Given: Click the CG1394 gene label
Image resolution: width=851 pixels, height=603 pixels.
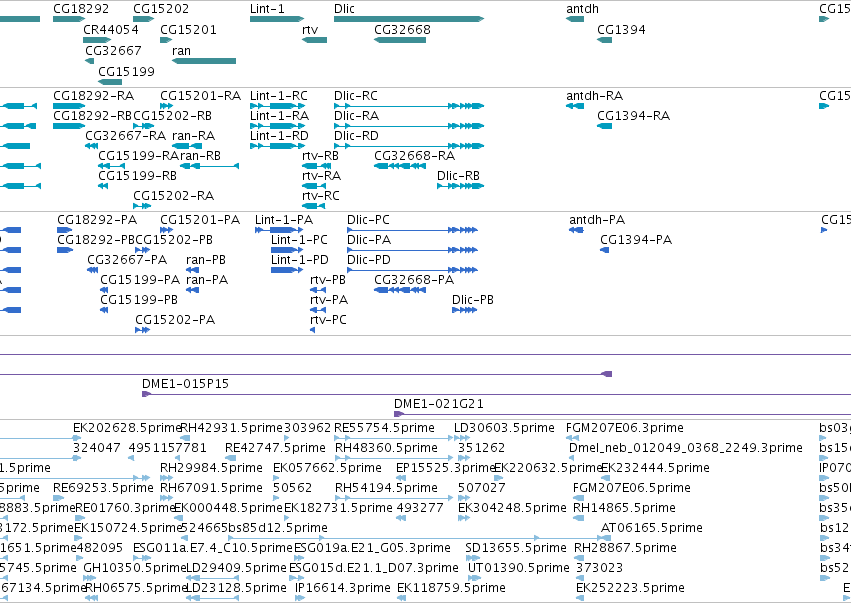Looking at the screenshot, I should 621,29.
